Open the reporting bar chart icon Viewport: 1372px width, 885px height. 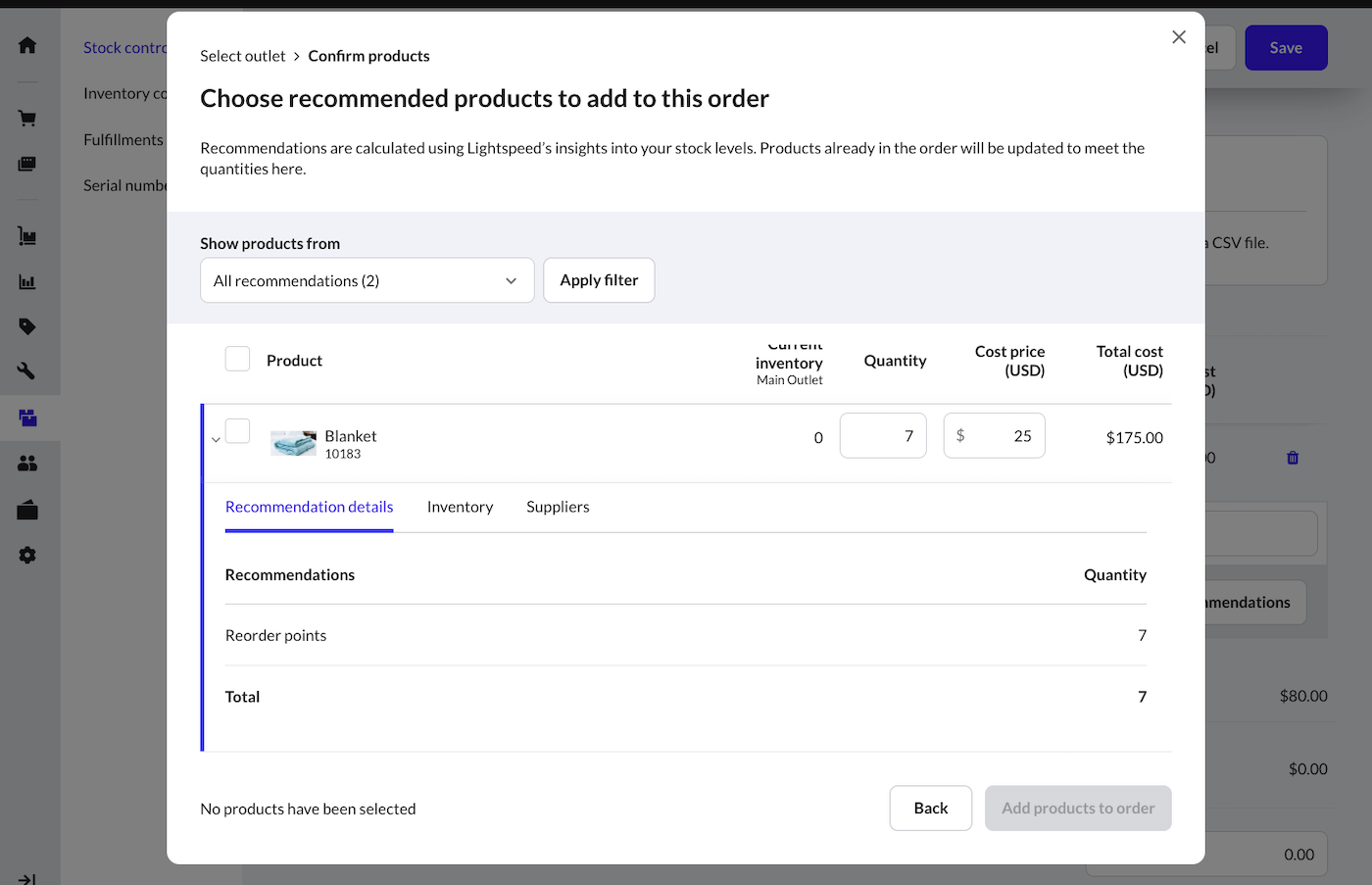coord(27,282)
